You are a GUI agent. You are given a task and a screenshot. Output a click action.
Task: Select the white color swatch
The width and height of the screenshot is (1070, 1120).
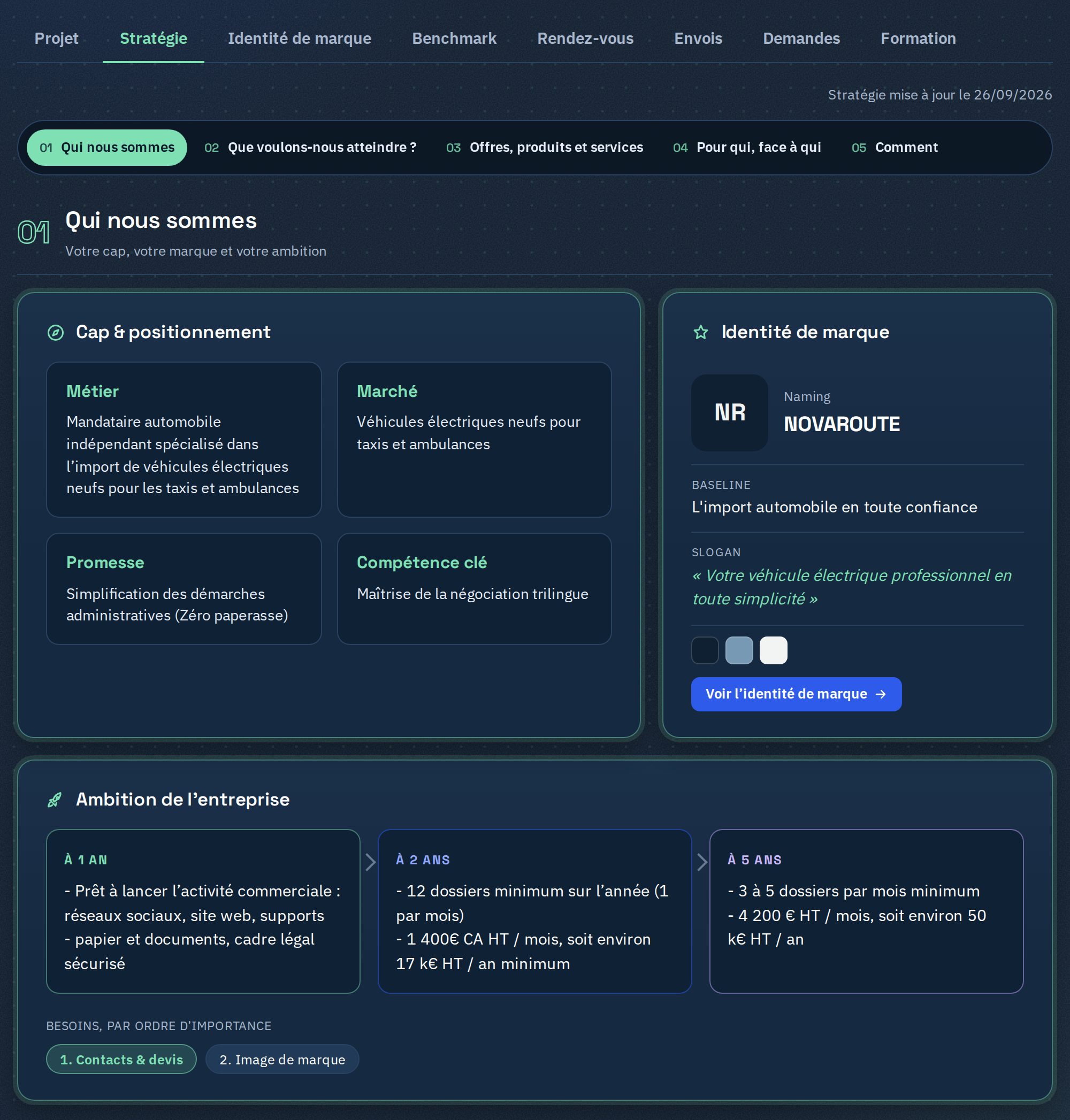point(774,650)
